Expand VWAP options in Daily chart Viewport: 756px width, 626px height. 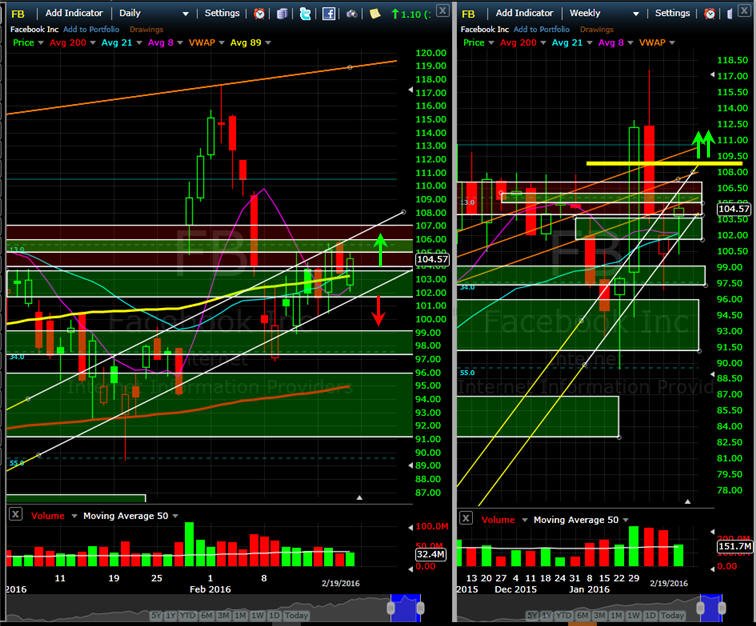[x=222, y=43]
